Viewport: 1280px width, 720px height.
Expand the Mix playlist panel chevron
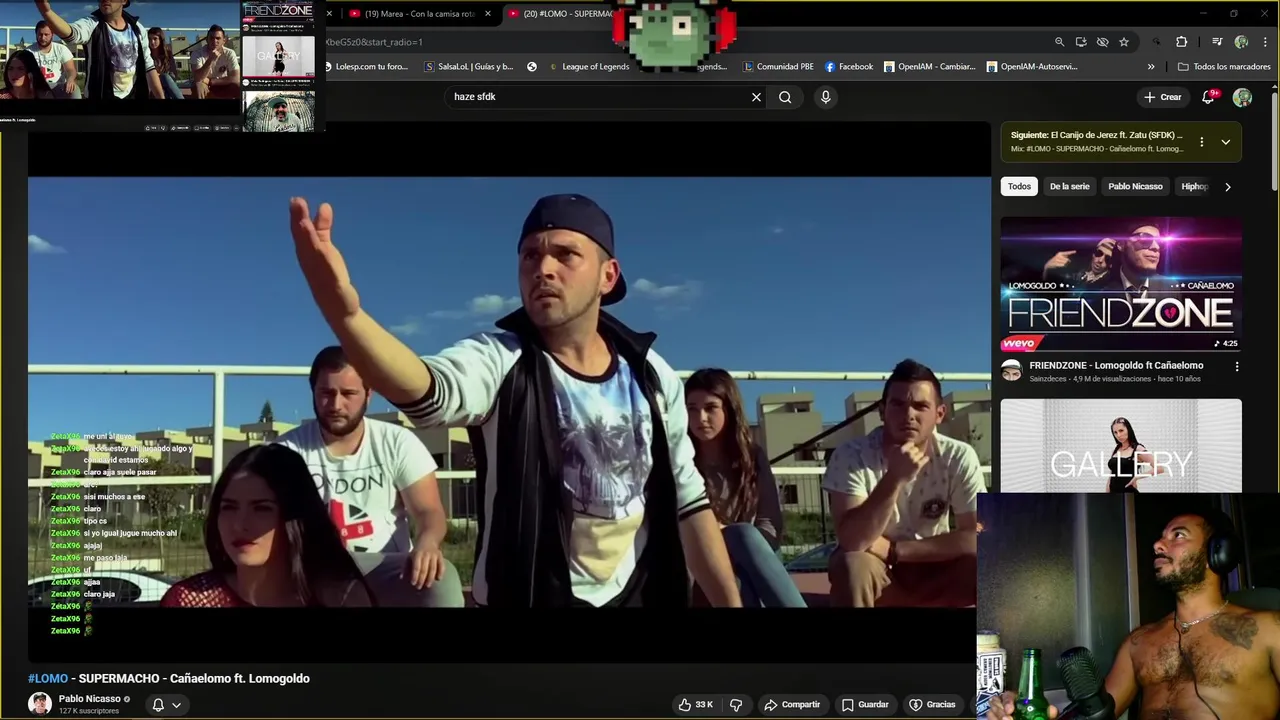click(1225, 142)
